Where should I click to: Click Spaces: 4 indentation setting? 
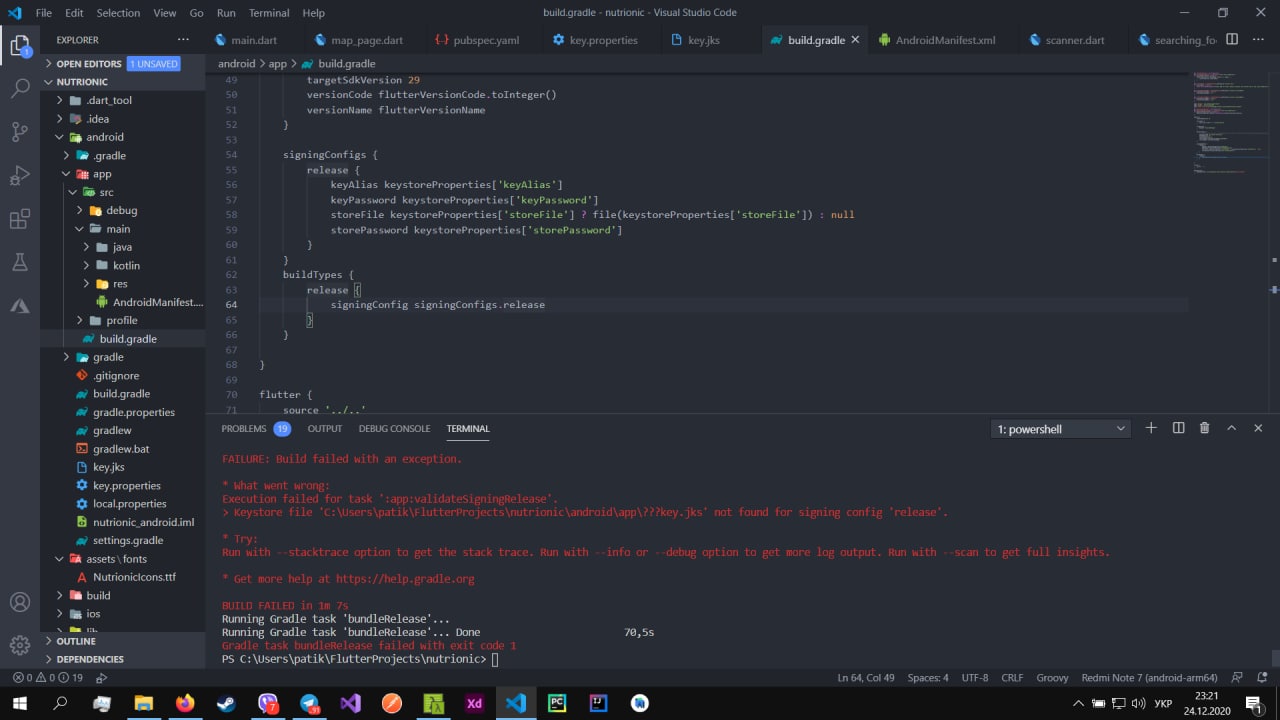pos(928,678)
